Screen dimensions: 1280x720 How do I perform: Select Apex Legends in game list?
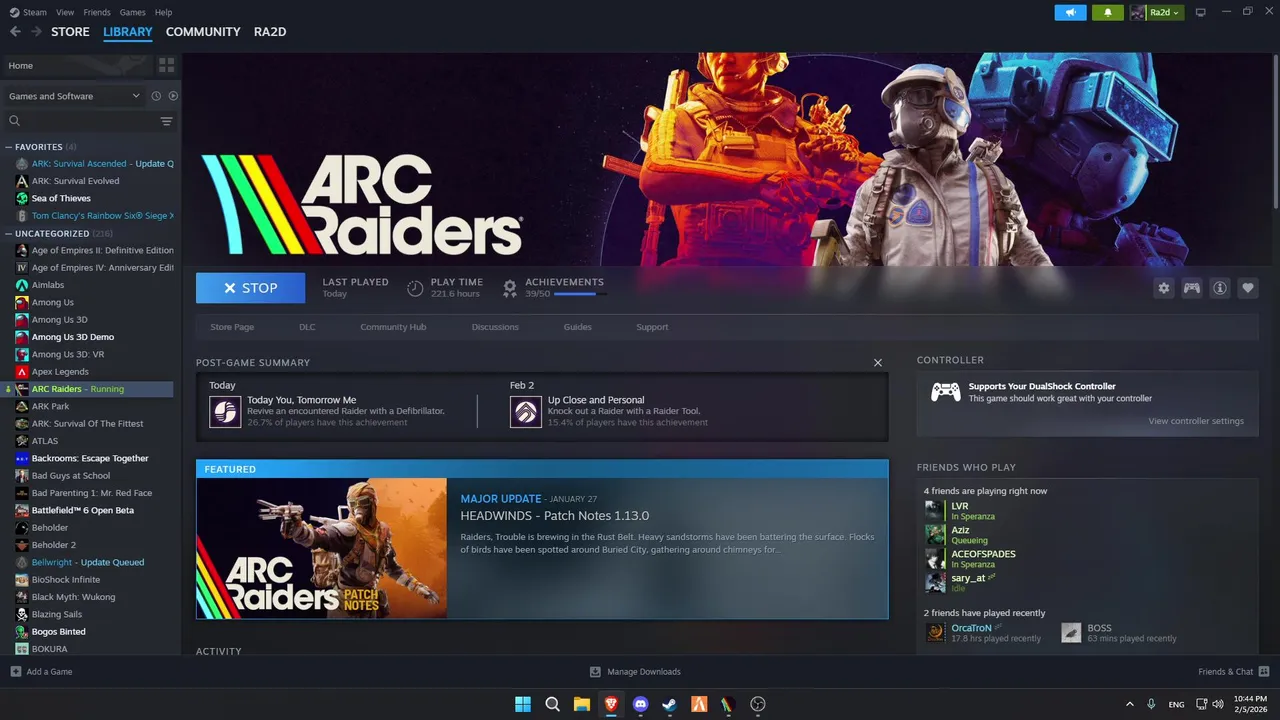(x=60, y=371)
